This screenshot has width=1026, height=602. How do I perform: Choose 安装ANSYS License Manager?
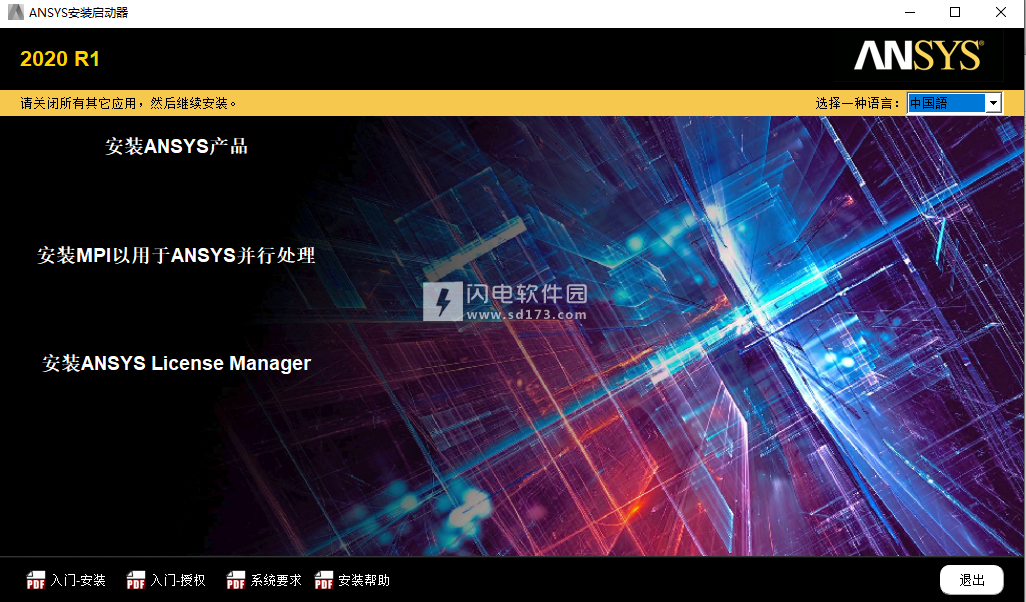(x=176, y=363)
